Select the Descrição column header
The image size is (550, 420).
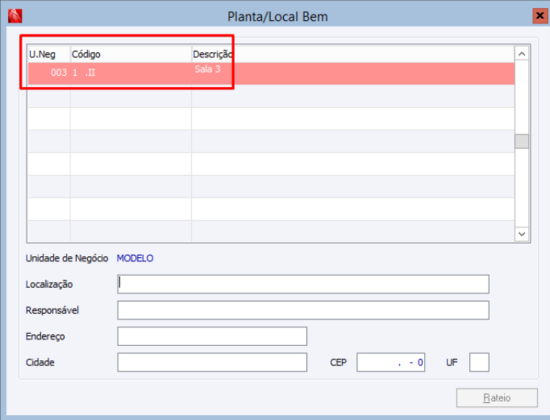(353, 54)
